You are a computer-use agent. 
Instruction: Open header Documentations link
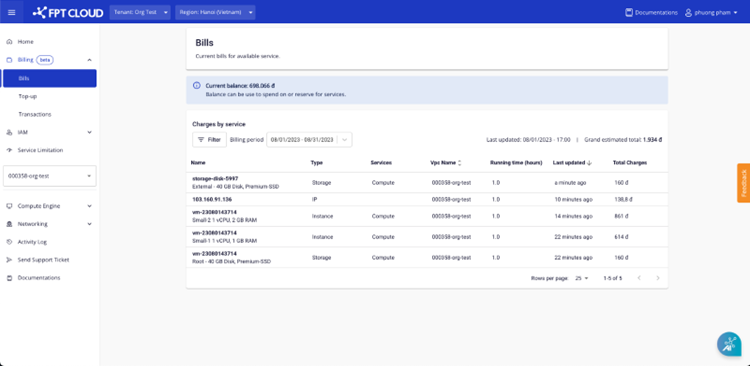coord(651,12)
